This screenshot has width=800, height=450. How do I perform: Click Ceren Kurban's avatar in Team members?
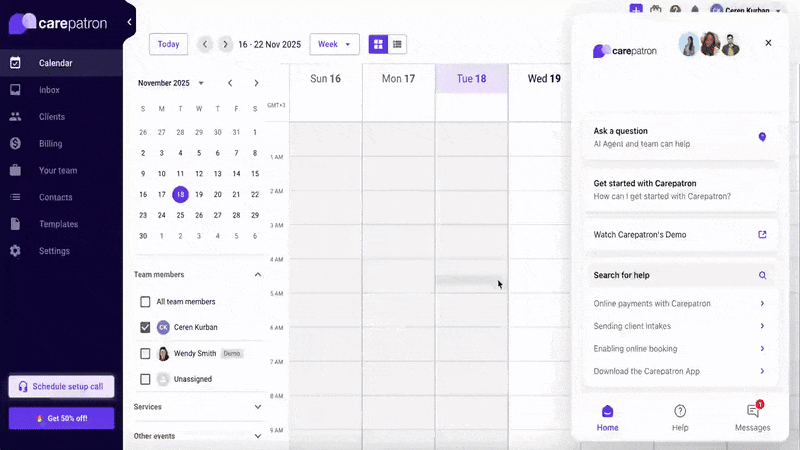point(163,328)
